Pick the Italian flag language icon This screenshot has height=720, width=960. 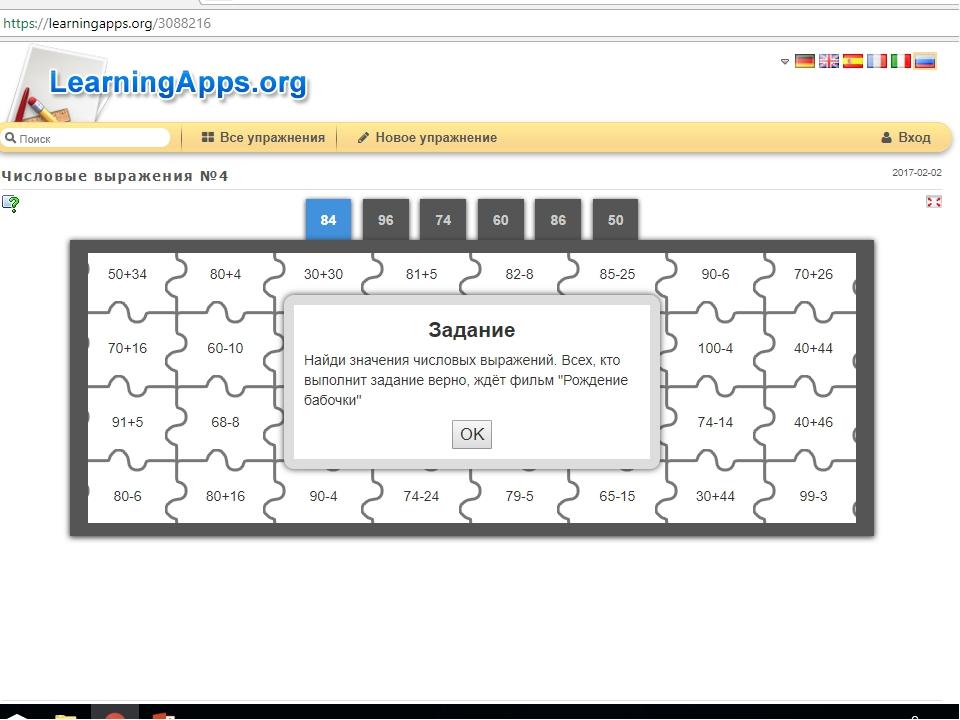coord(900,61)
